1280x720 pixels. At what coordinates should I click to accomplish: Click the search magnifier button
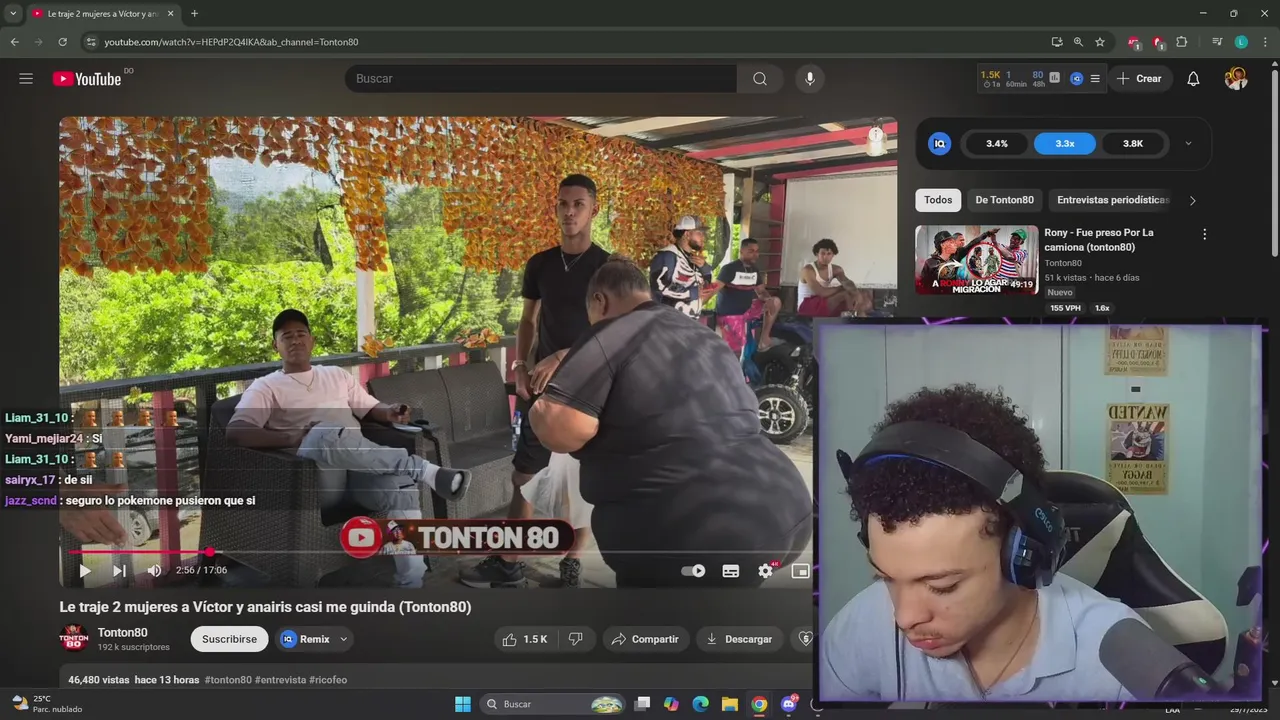coord(760,79)
